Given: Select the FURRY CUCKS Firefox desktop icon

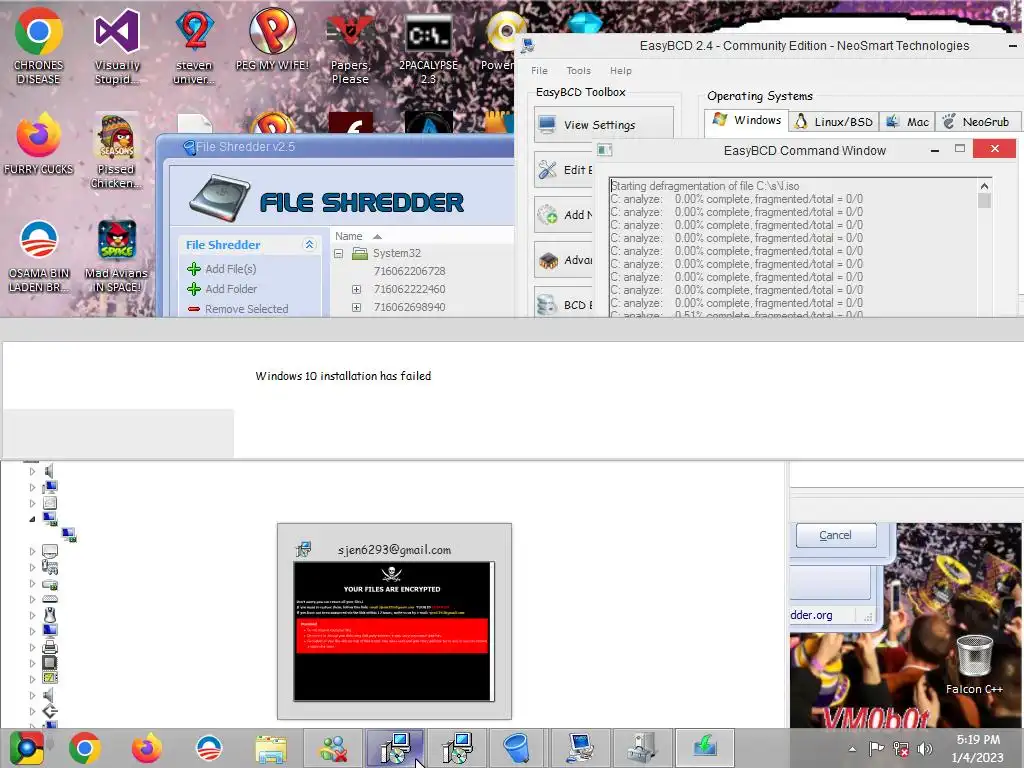Looking at the screenshot, I should point(39,144).
